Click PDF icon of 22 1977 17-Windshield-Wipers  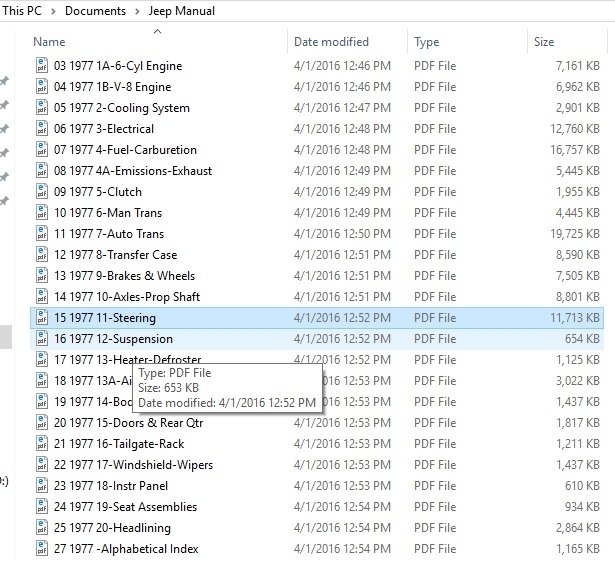[42, 464]
